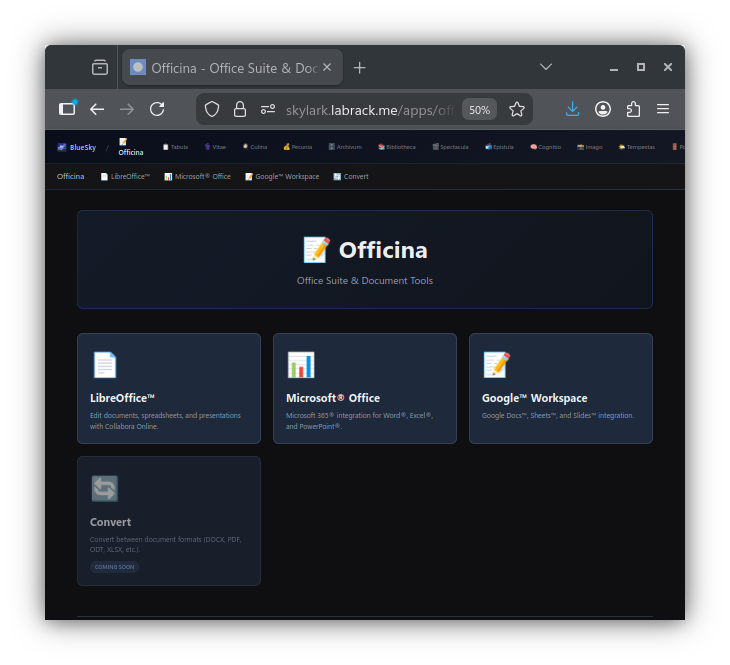Open the Pecunia app
The height and width of the screenshot is (665, 730).
point(297,147)
